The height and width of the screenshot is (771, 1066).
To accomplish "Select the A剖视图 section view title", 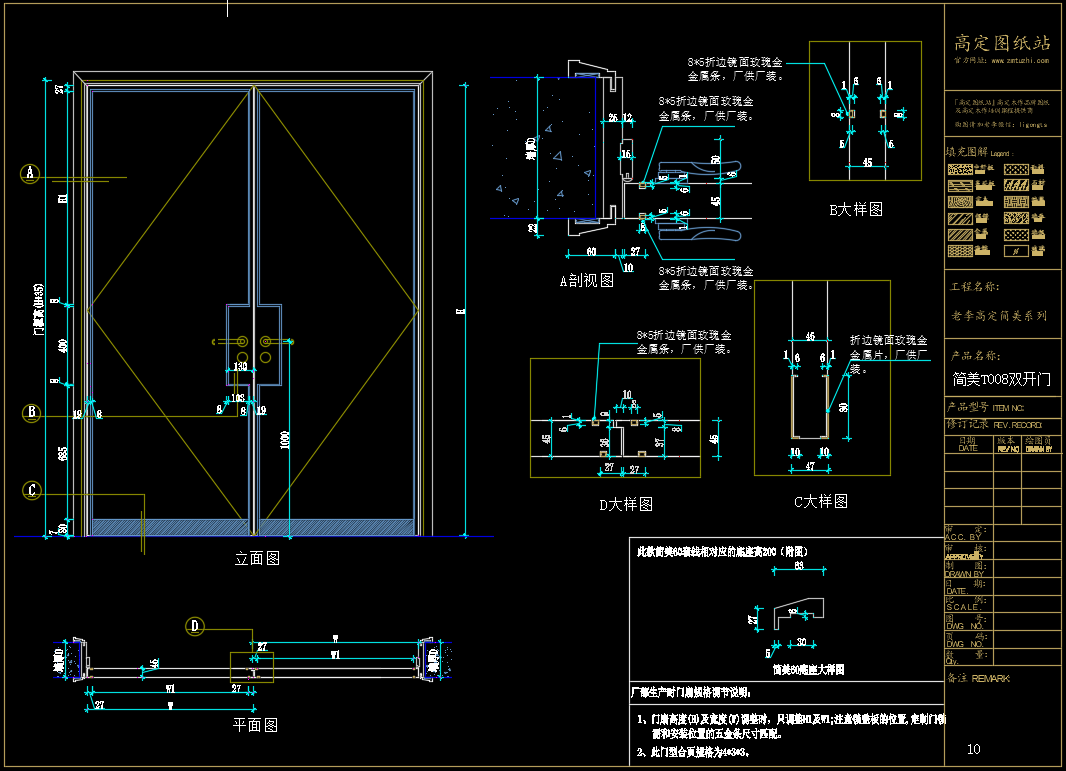I will (x=586, y=281).
